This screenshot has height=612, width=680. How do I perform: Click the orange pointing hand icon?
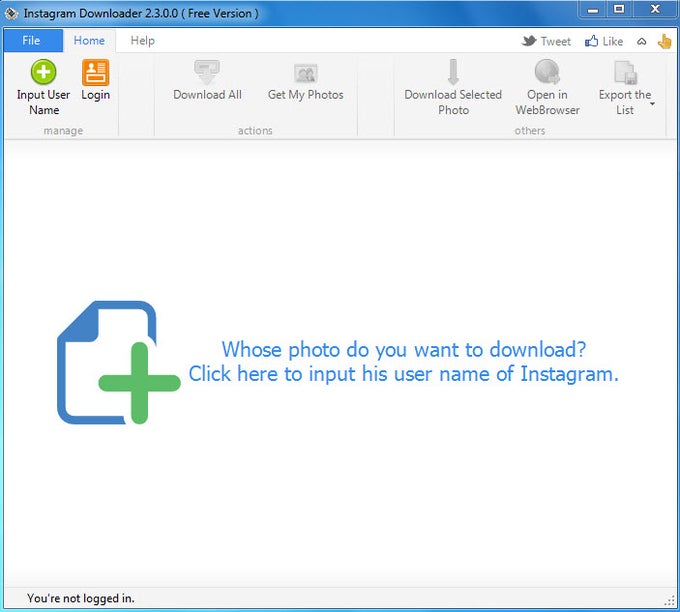664,42
